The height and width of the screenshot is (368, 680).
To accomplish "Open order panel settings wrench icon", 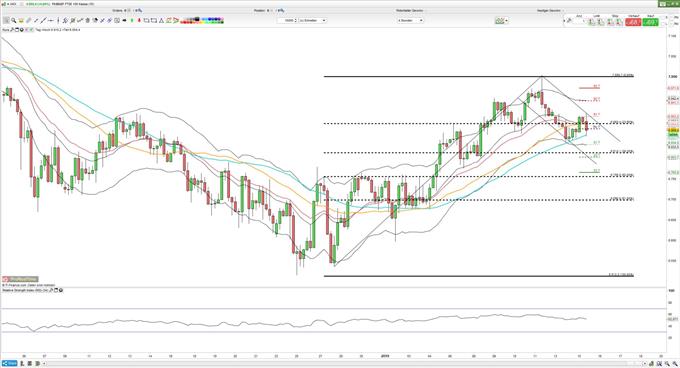I will [569, 20].
